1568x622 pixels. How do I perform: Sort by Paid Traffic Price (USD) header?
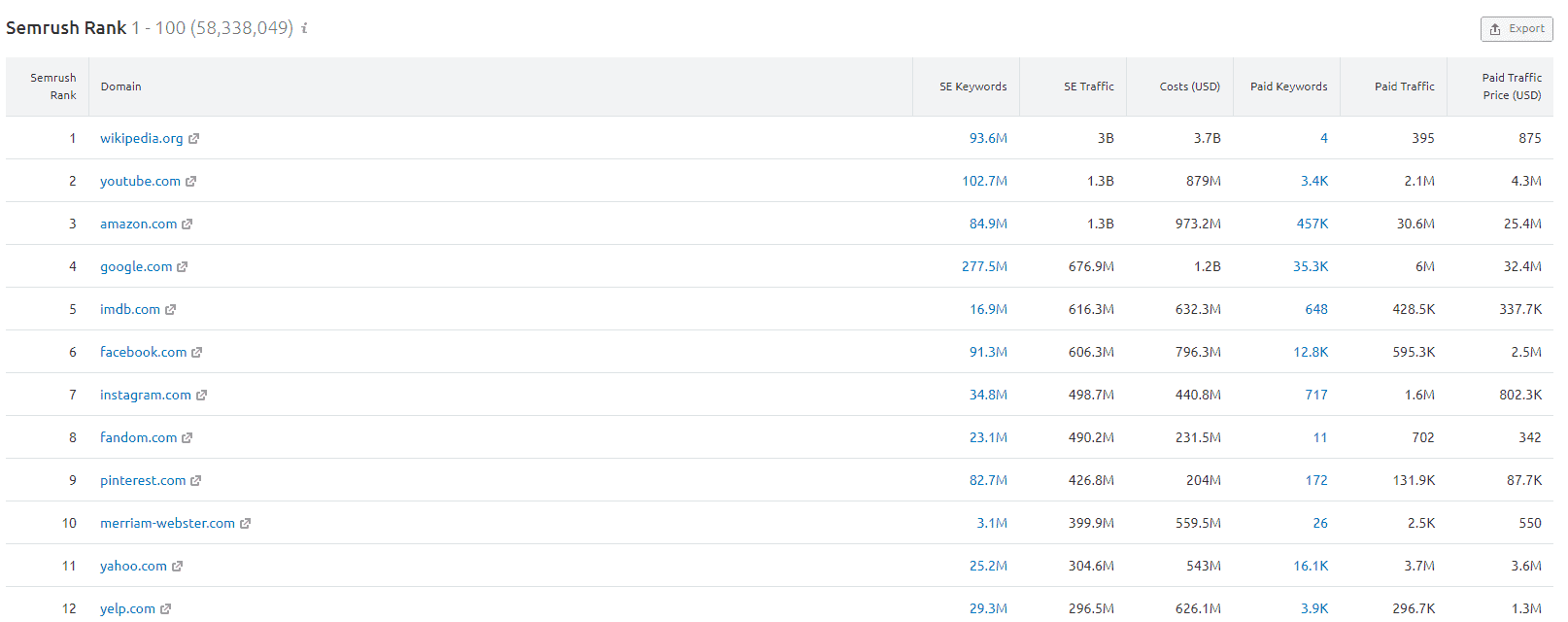1512,86
